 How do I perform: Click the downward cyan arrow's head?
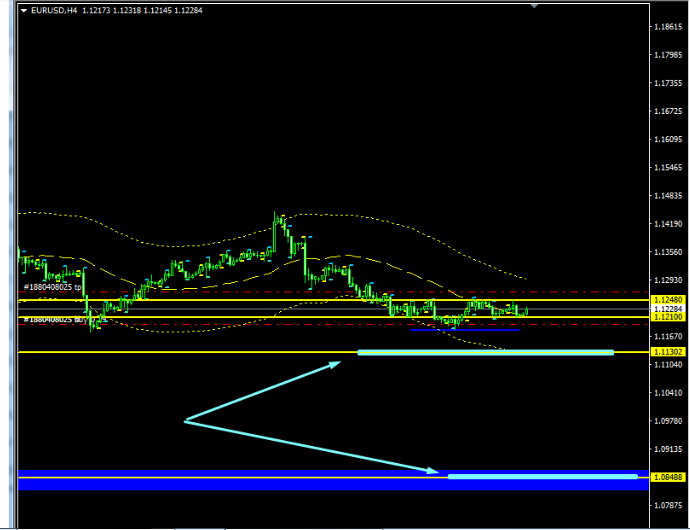435,470
